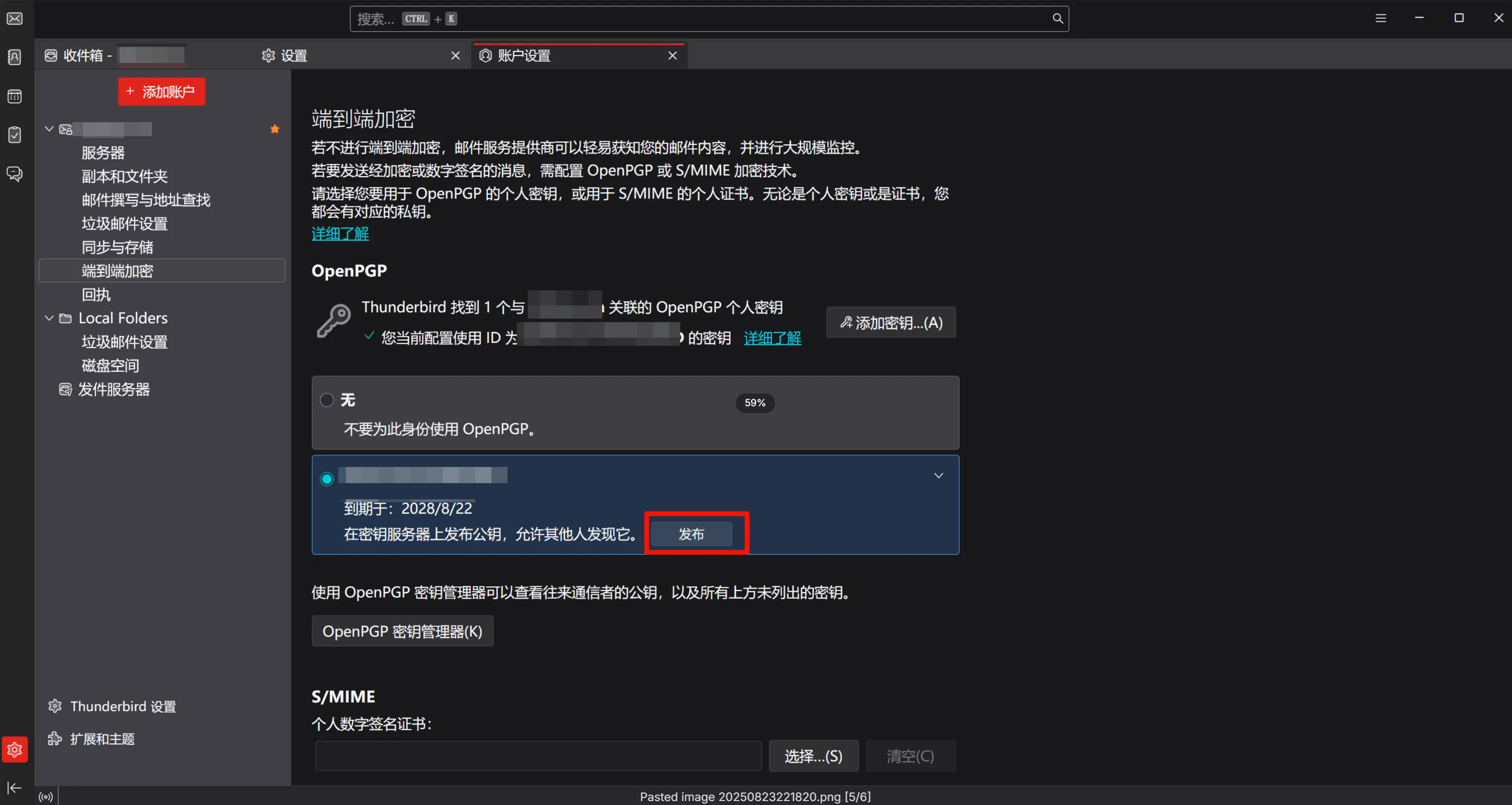Click the search magnifier in search bar
The image size is (1512, 805).
point(1057,18)
